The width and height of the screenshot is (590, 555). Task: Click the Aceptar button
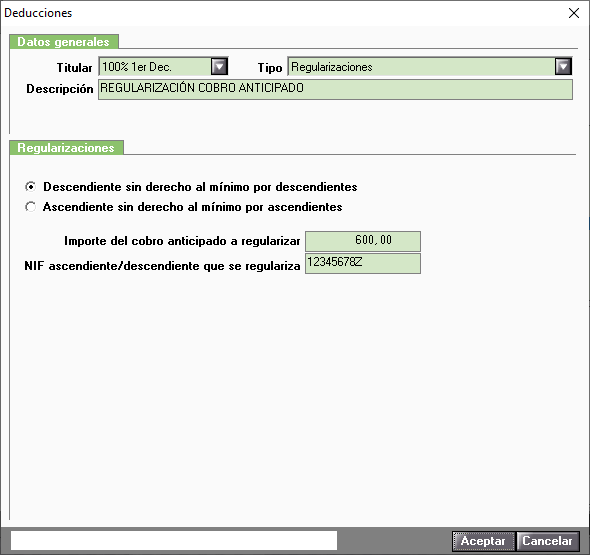[483, 541]
